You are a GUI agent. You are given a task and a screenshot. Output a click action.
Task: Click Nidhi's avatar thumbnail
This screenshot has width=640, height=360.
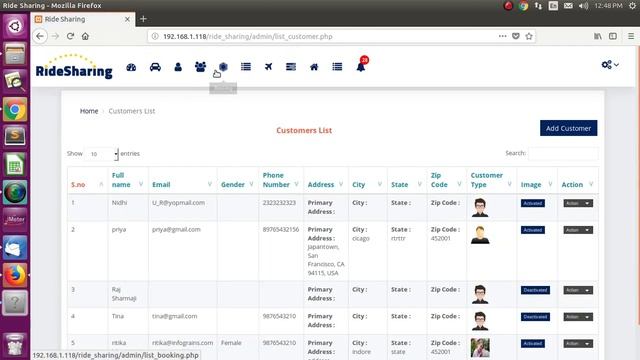(x=480, y=207)
